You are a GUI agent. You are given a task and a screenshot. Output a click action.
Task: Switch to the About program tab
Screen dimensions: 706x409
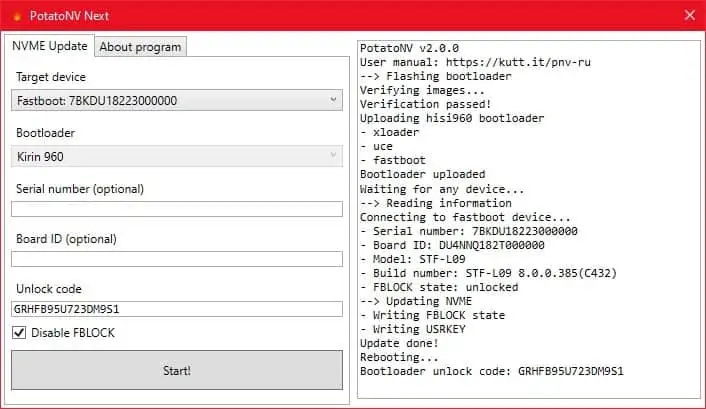coord(140,46)
